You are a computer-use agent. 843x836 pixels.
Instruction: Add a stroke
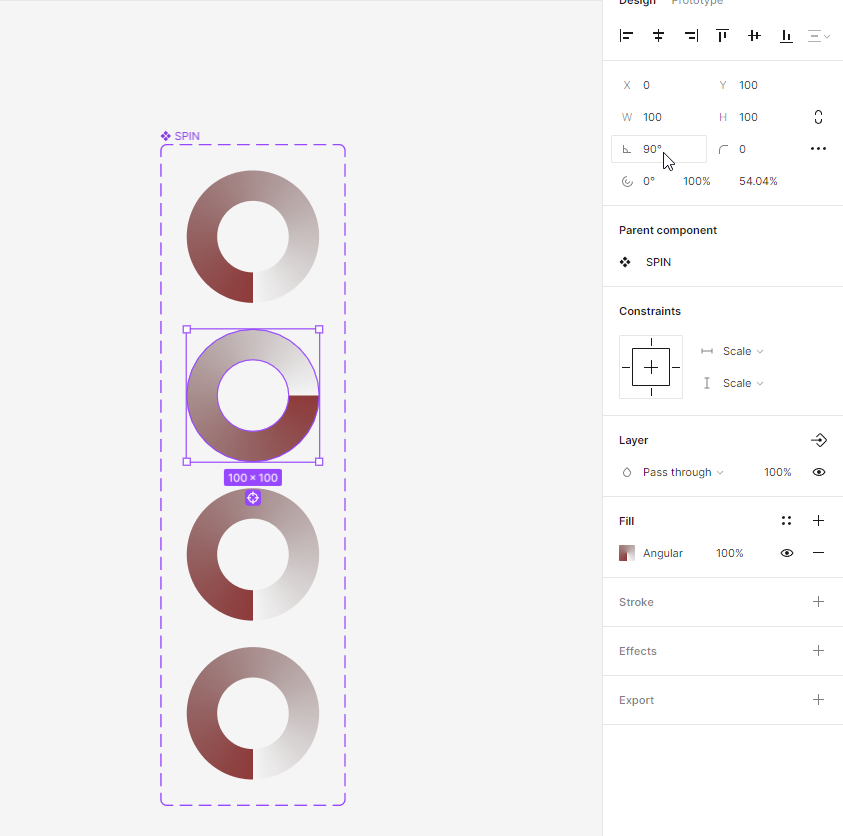click(x=818, y=602)
